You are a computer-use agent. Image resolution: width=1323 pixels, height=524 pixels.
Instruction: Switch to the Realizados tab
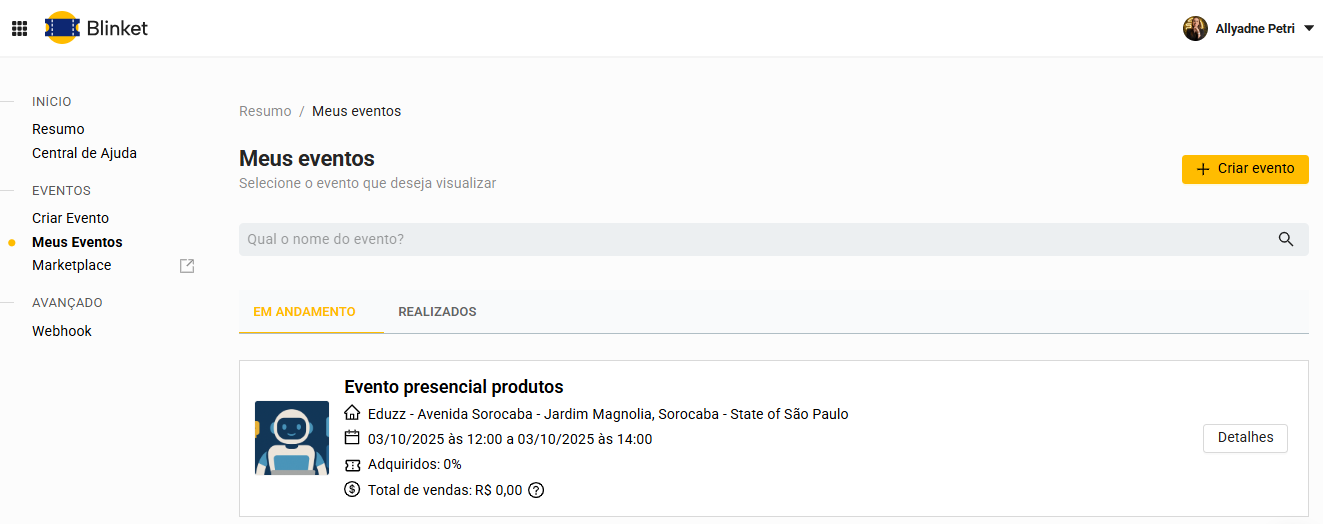(x=437, y=312)
